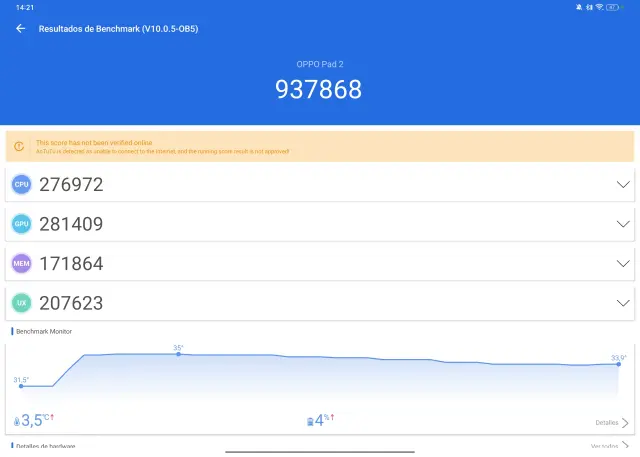Tap the total score 937868
The image size is (640, 457).
319,90
